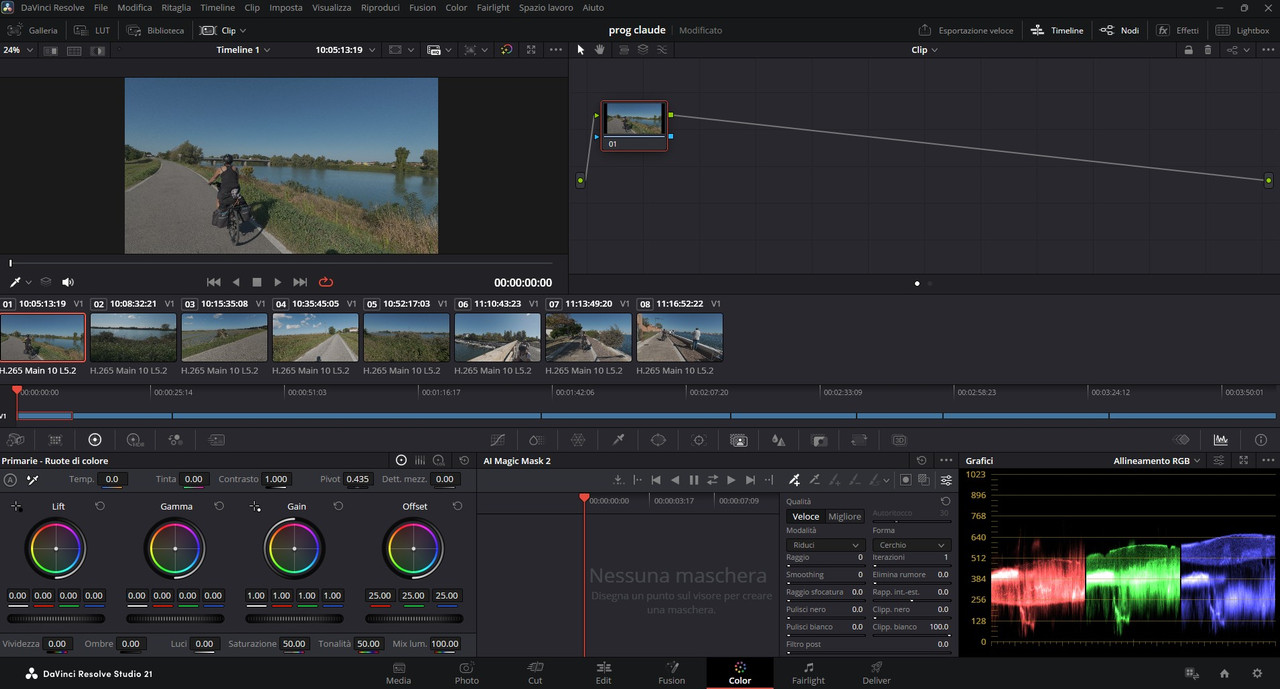Open the HDR color wheels palette
1280x689 pixels.
pos(134,440)
